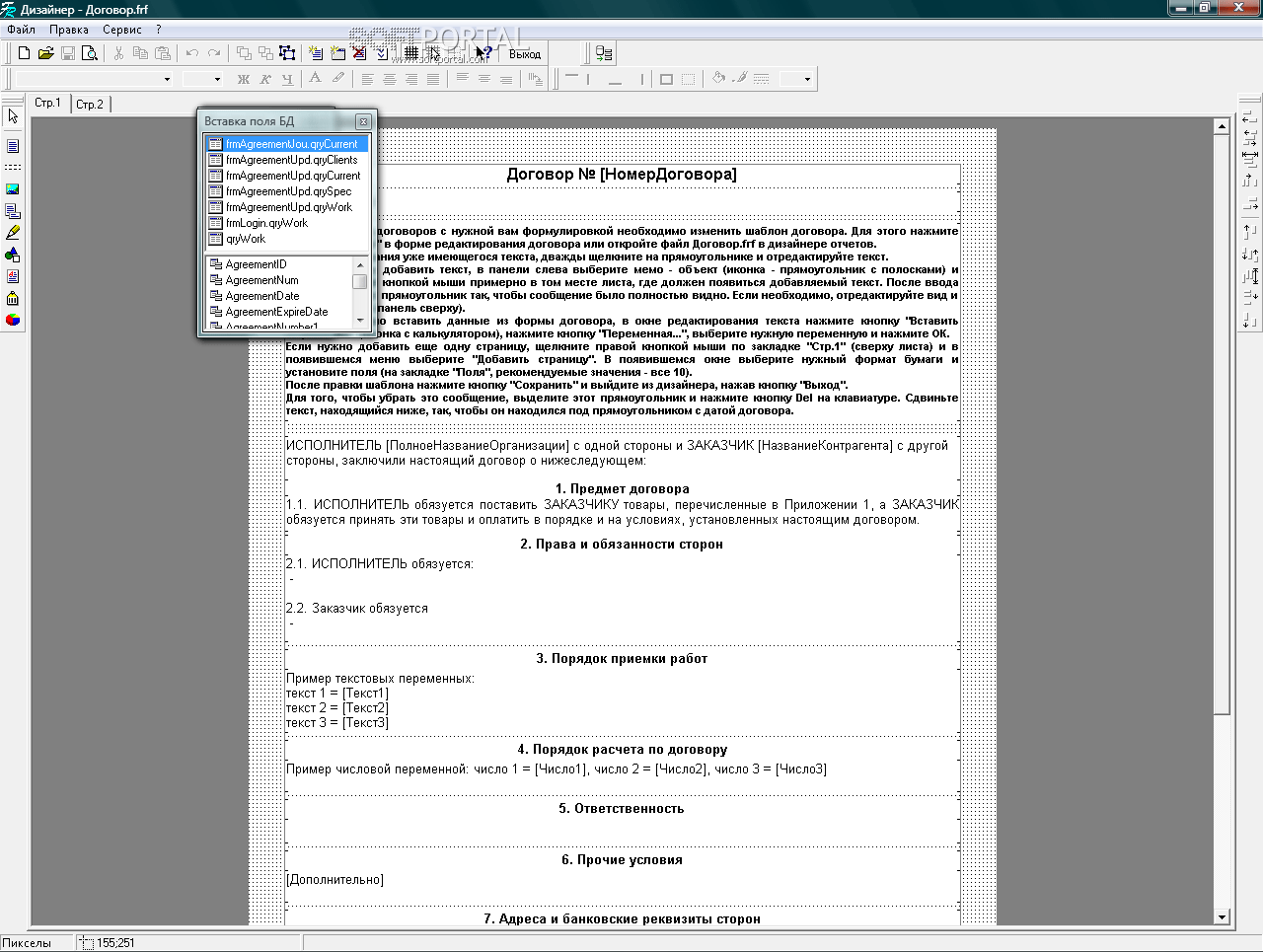The image size is (1263, 952).
Task: Choose the fill bucket background color
Action: 718,79
